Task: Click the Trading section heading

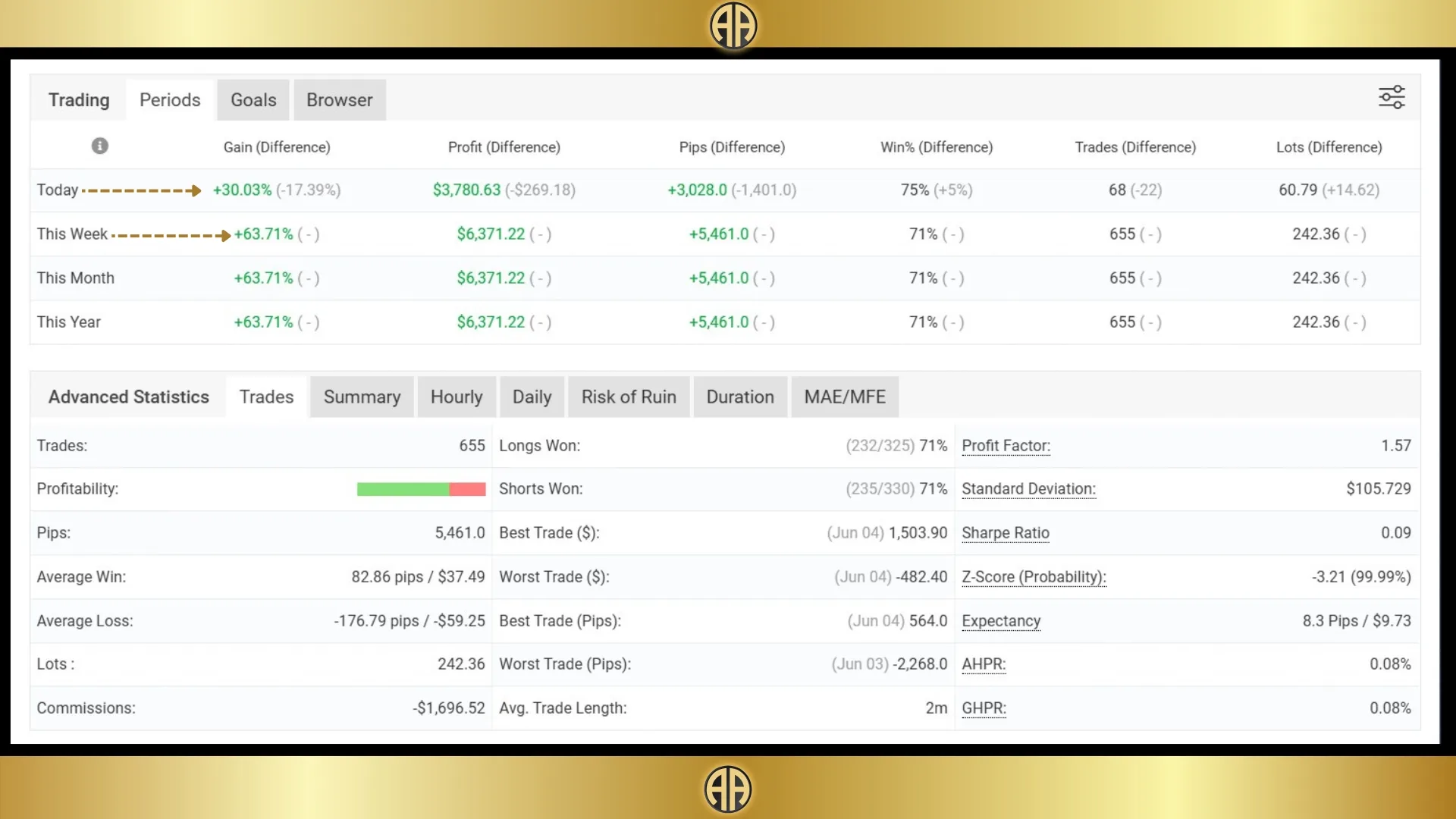Action: click(79, 100)
